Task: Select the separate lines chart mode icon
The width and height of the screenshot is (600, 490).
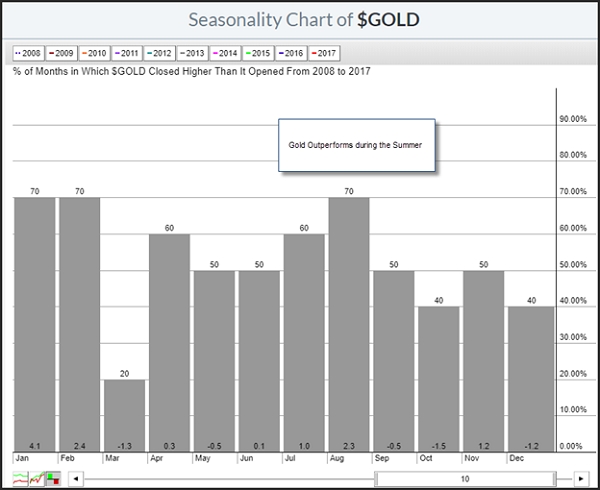Action: tap(22, 477)
